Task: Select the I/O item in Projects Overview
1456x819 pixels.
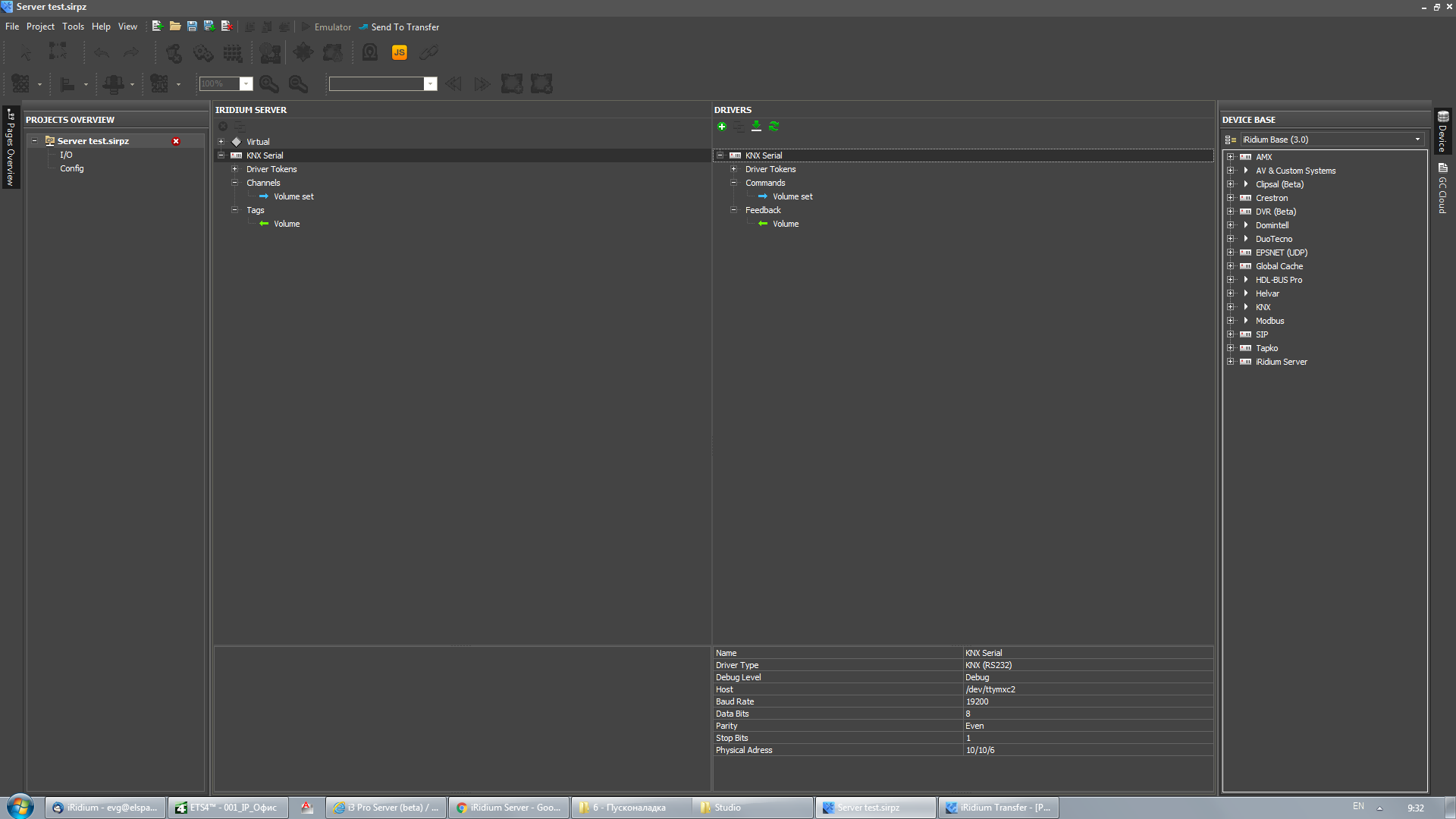Action: 67,155
